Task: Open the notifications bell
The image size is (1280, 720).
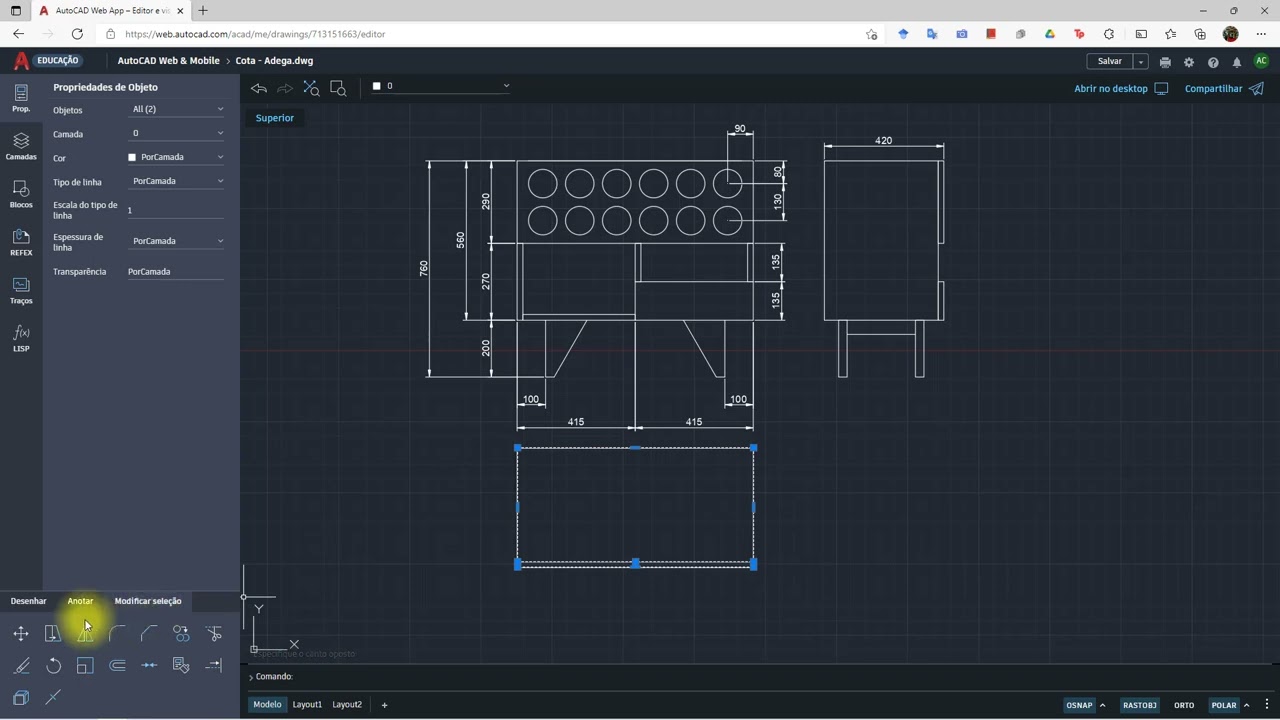Action: pyautogui.click(x=1237, y=62)
